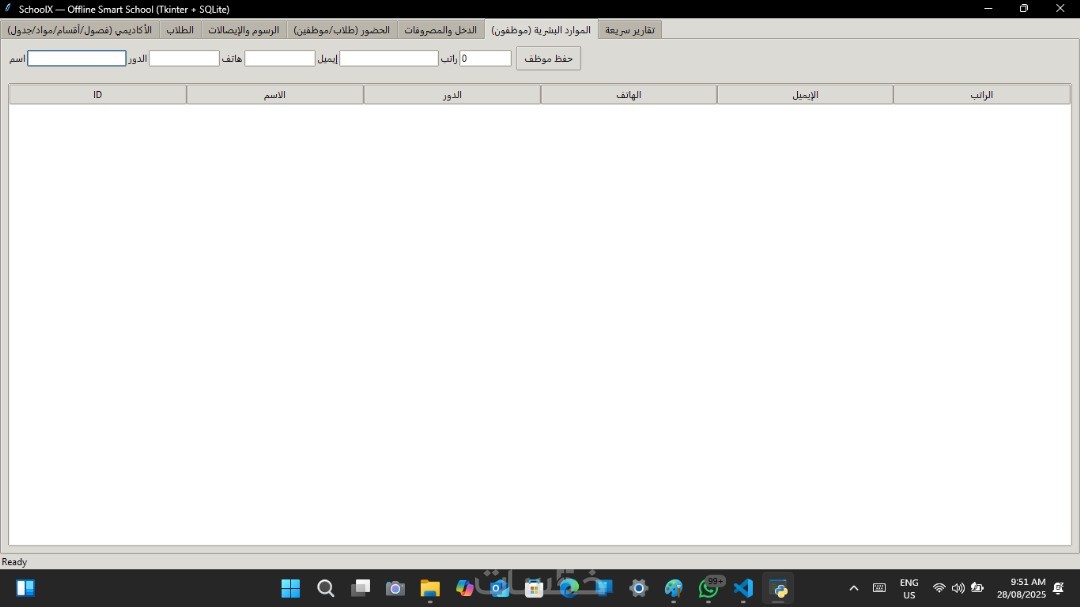Click the touch keyboard tray icon

[x=880, y=588]
